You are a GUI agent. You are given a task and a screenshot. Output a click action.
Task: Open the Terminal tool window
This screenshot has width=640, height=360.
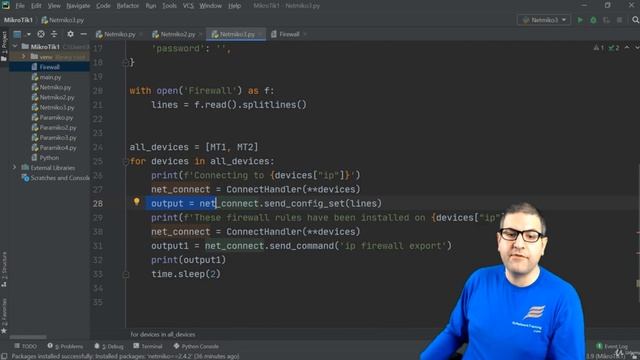pos(148,346)
